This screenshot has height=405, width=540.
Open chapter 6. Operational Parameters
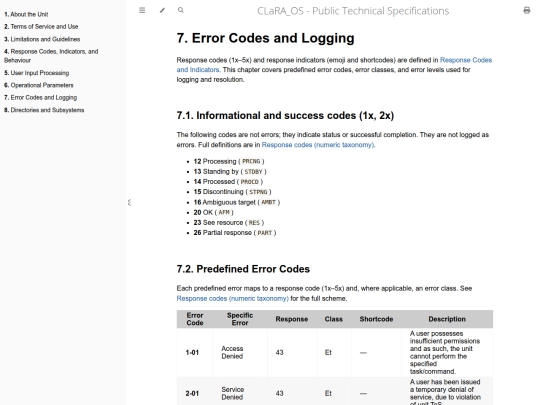(x=39, y=85)
